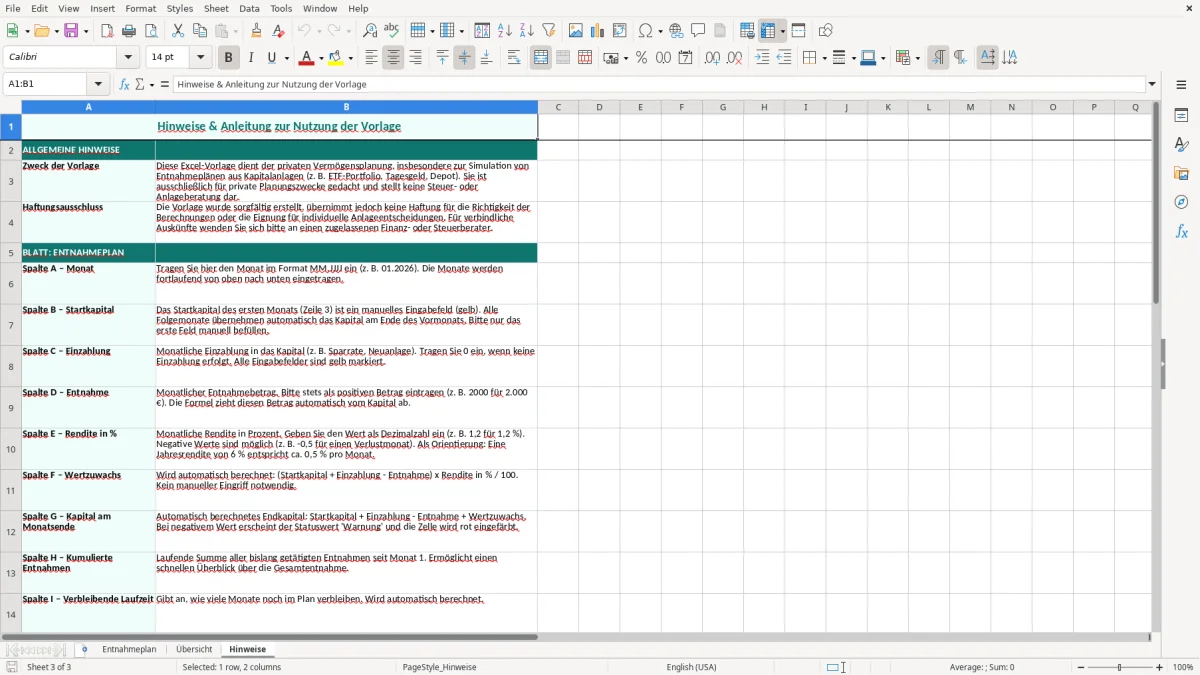1200x675 pixels.
Task: Expand the formula bar arrow
Action: [1152, 84]
